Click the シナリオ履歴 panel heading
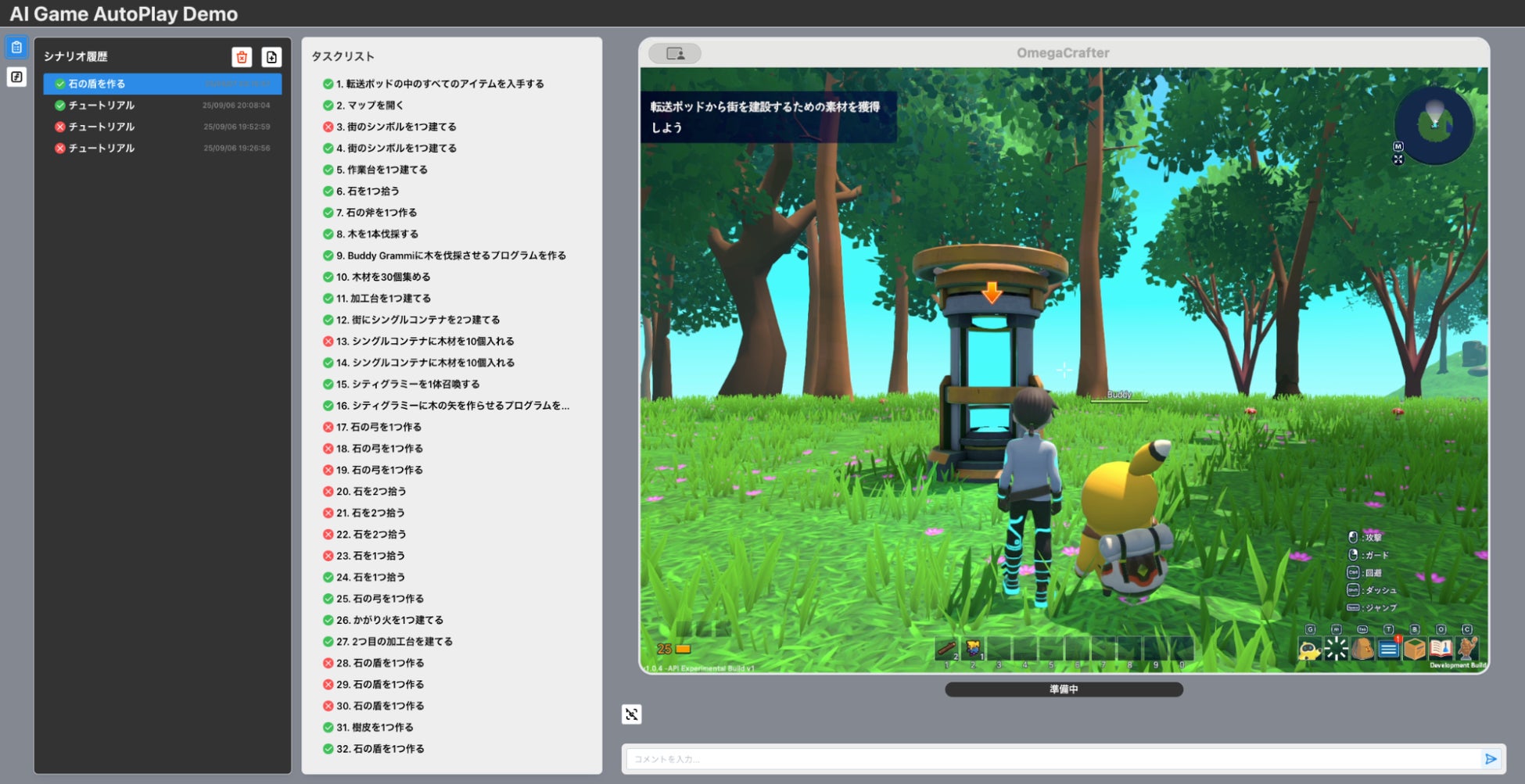Viewport: 1525px width, 784px height. (76, 56)
